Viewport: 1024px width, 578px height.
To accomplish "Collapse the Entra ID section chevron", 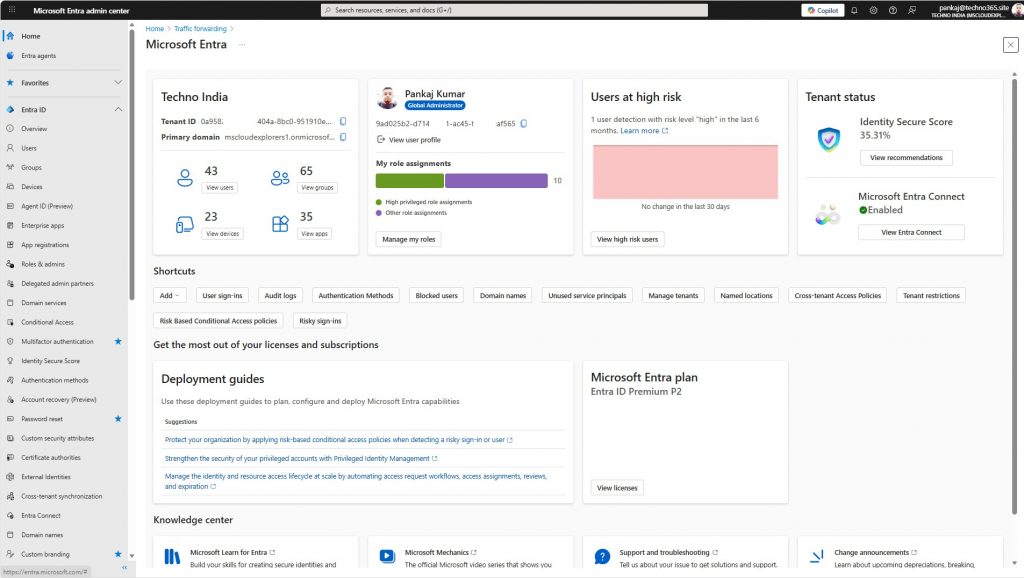I will 118,108.
